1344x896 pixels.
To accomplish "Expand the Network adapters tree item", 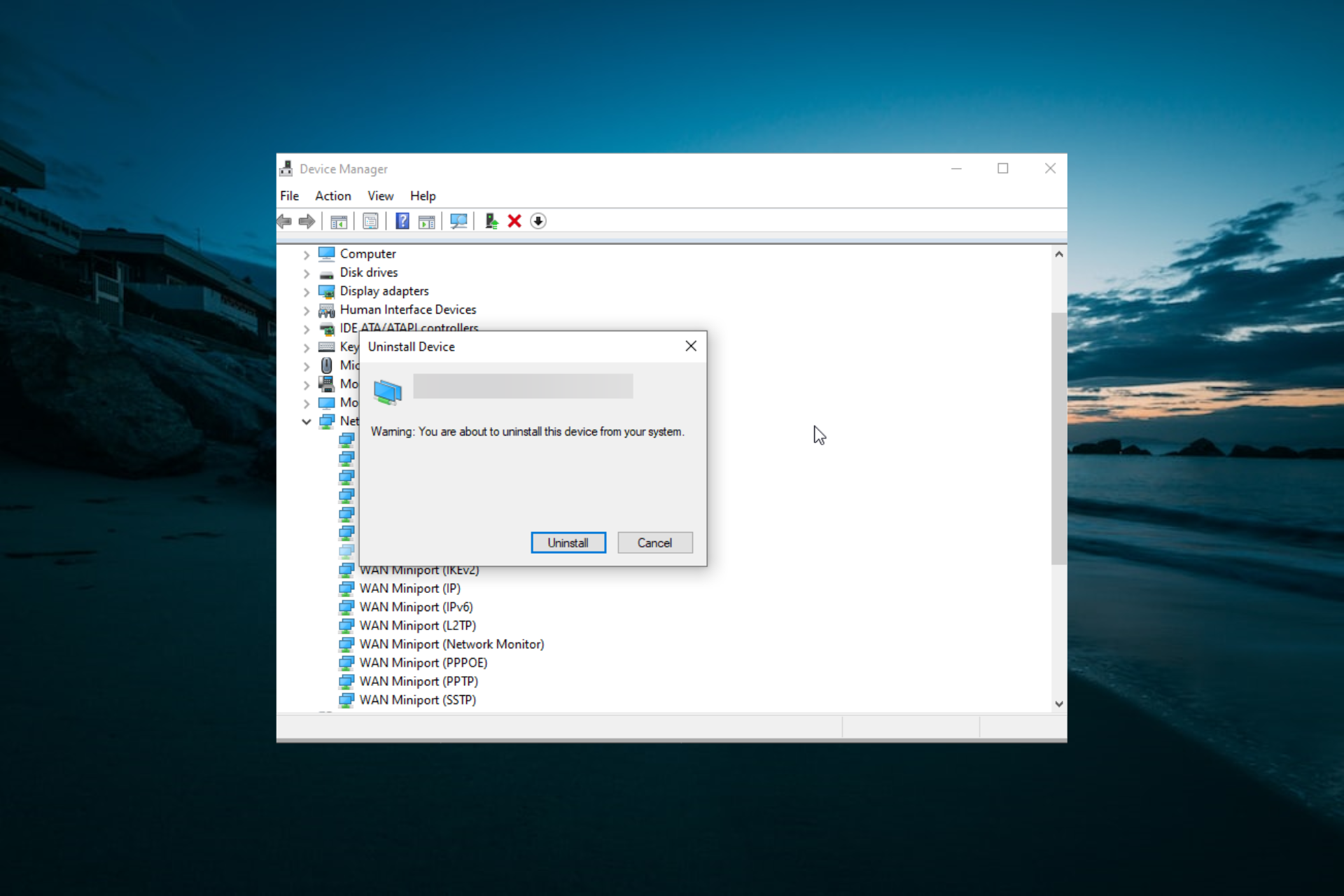I will tap(307, 419).
